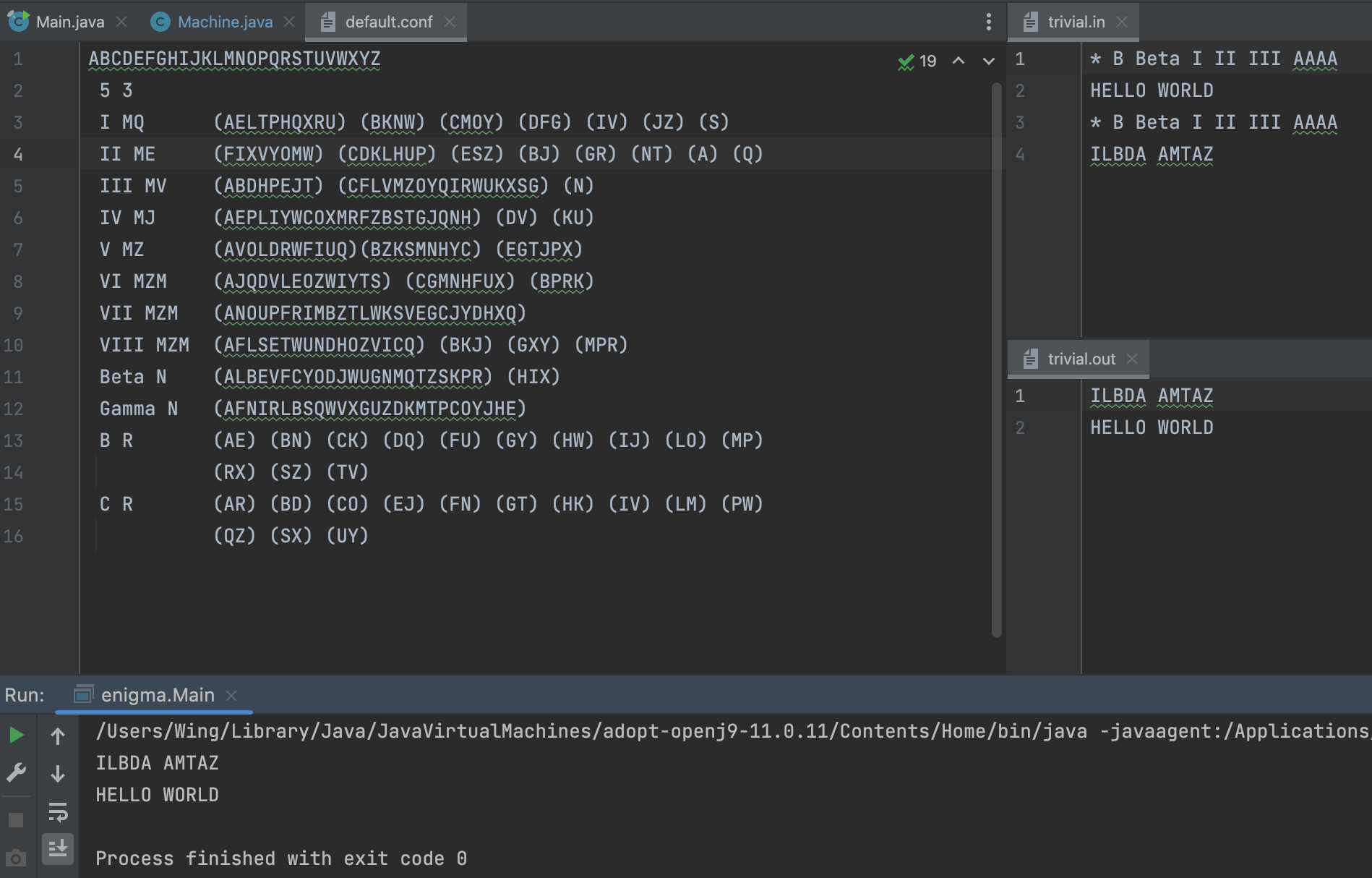1372x878 pixels.
Task: Click the green inspection checkmark showing 19
Action: click(x=916, y=61)
